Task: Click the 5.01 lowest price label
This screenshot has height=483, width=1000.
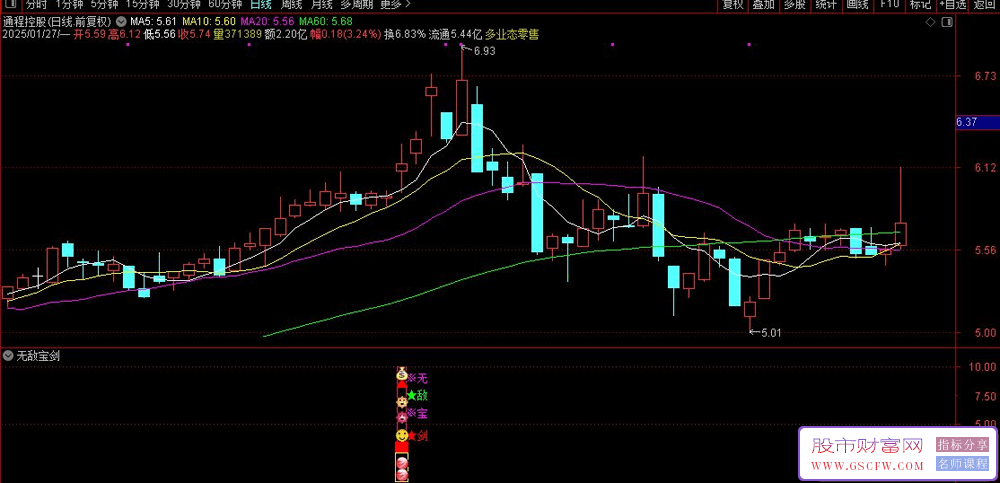Action: coord(771,332)
